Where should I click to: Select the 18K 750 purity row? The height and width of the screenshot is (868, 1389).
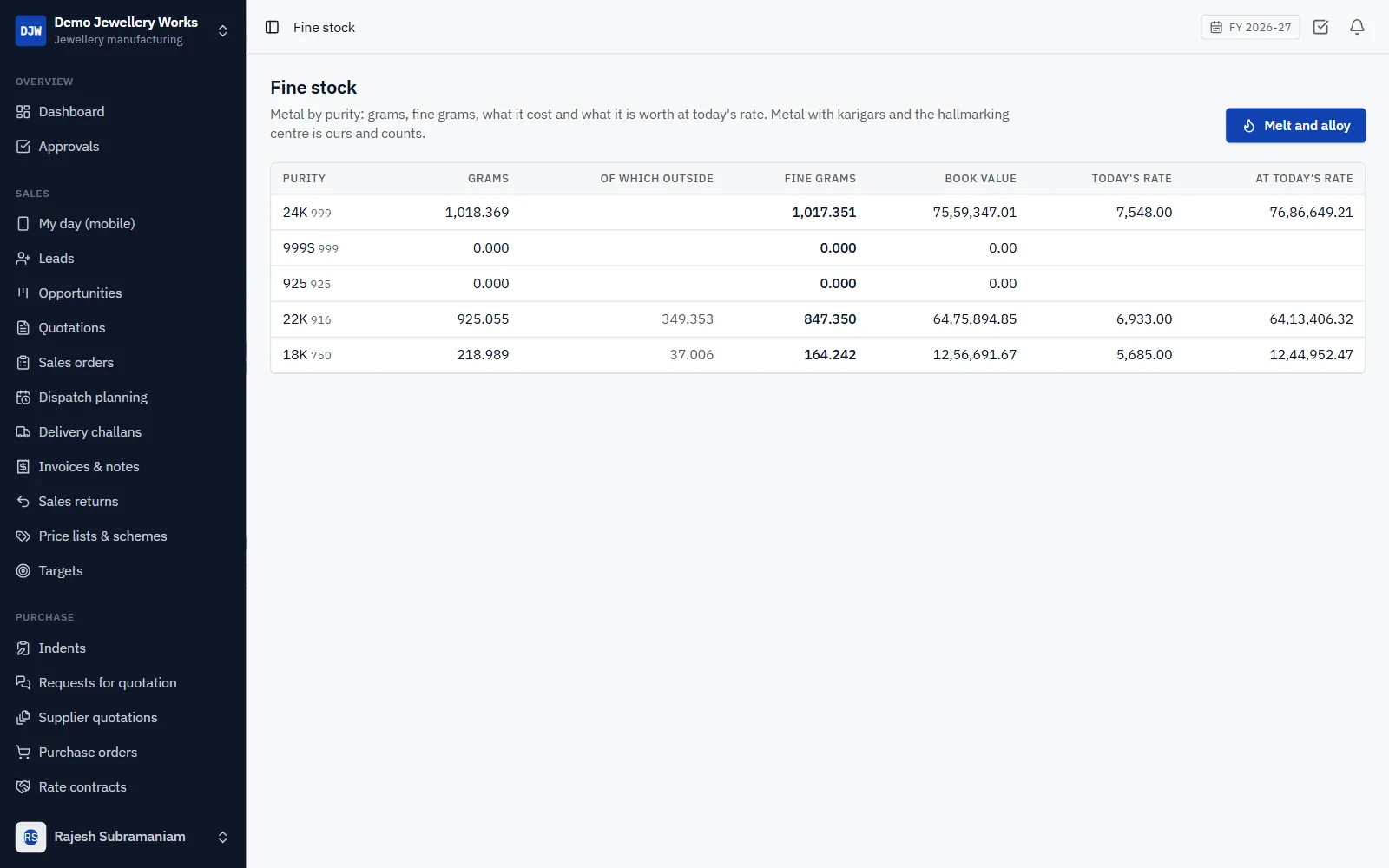tap(818, 355)
